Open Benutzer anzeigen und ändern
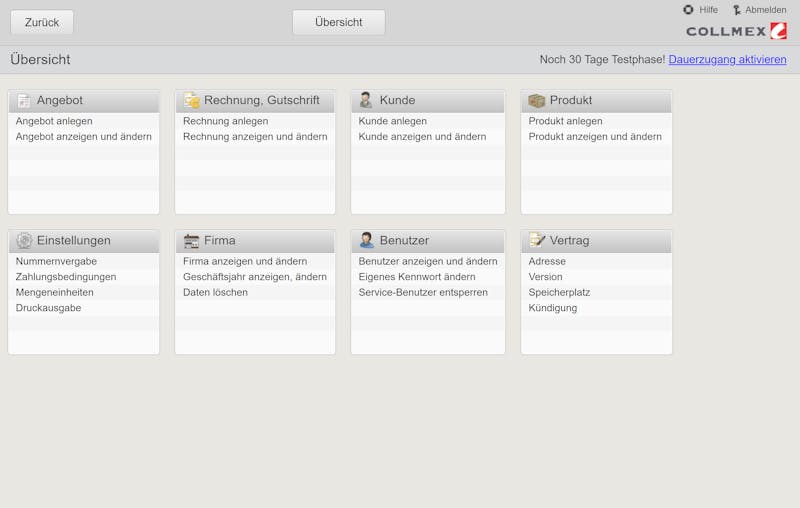This screenshot has height=508, width=800. tap(428, 261)
